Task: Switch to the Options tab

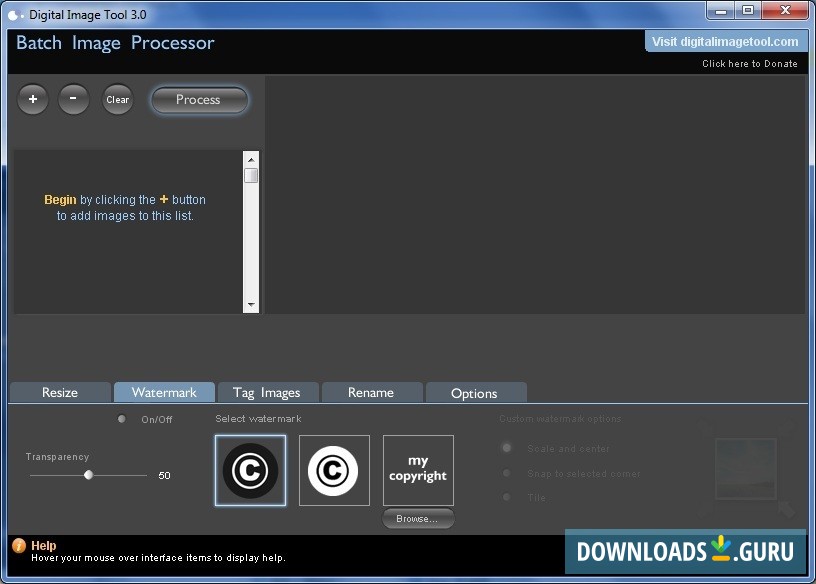Action: tap(476, 392)
